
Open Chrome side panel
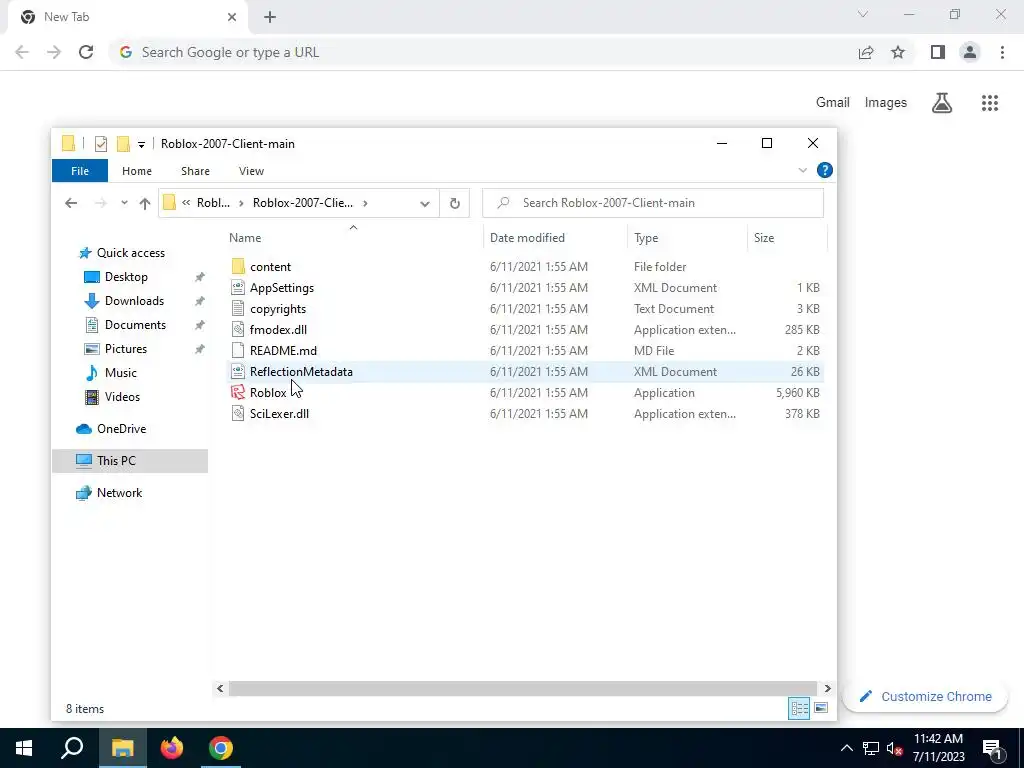tap(938, 52)
